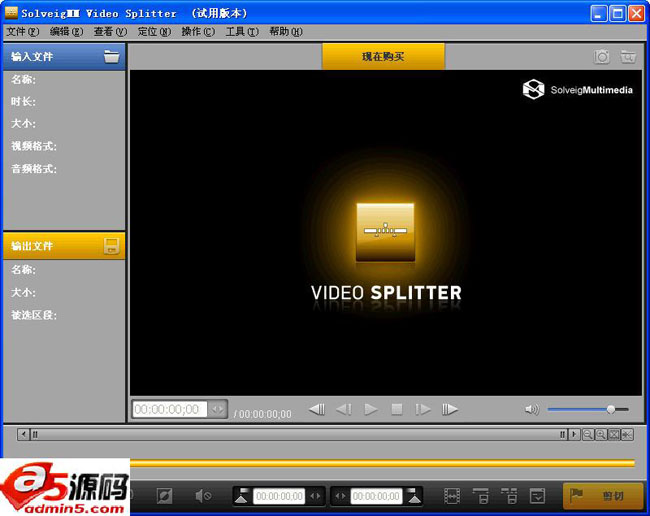Take a snapshot with the camera icon
The image size is (650, 516).
tap(601, 57)
